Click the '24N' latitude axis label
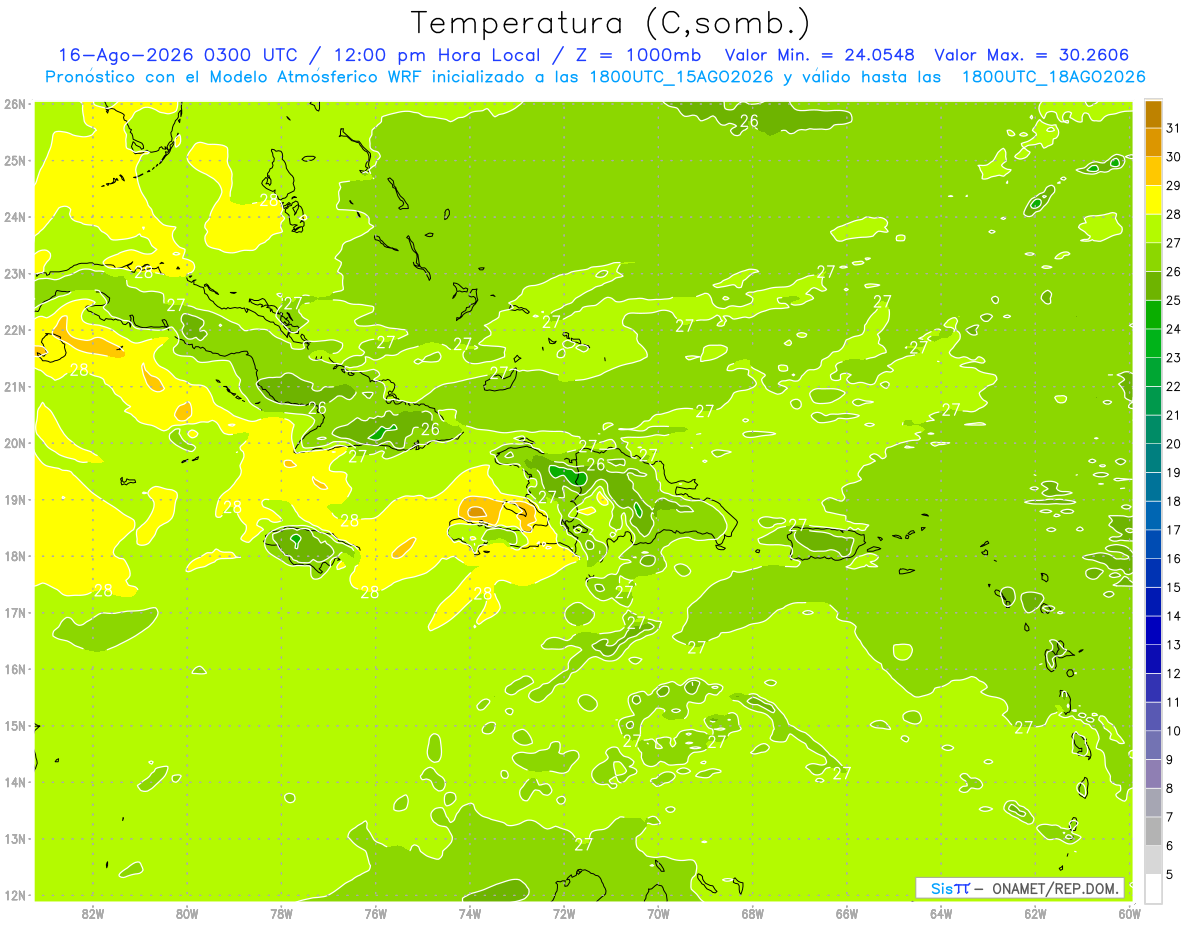Image resolution: width=1200 pixels, height=927 pixels. 14,217
